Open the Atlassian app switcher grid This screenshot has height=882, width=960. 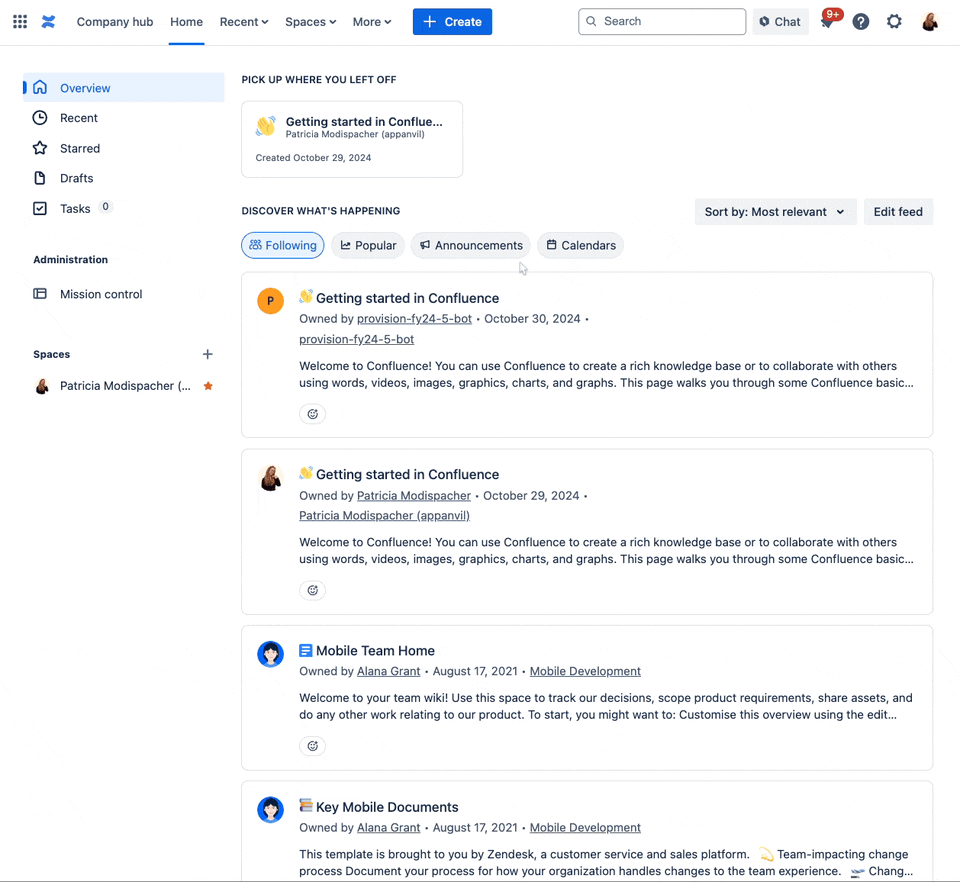click(x=19, y=21)
